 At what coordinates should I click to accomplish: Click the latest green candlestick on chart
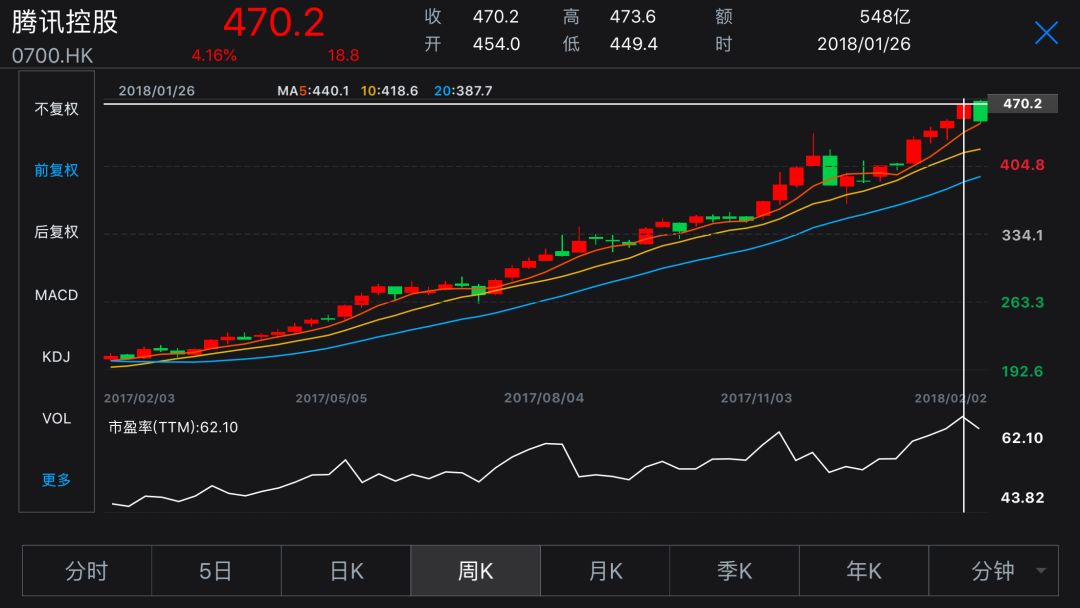980,111
